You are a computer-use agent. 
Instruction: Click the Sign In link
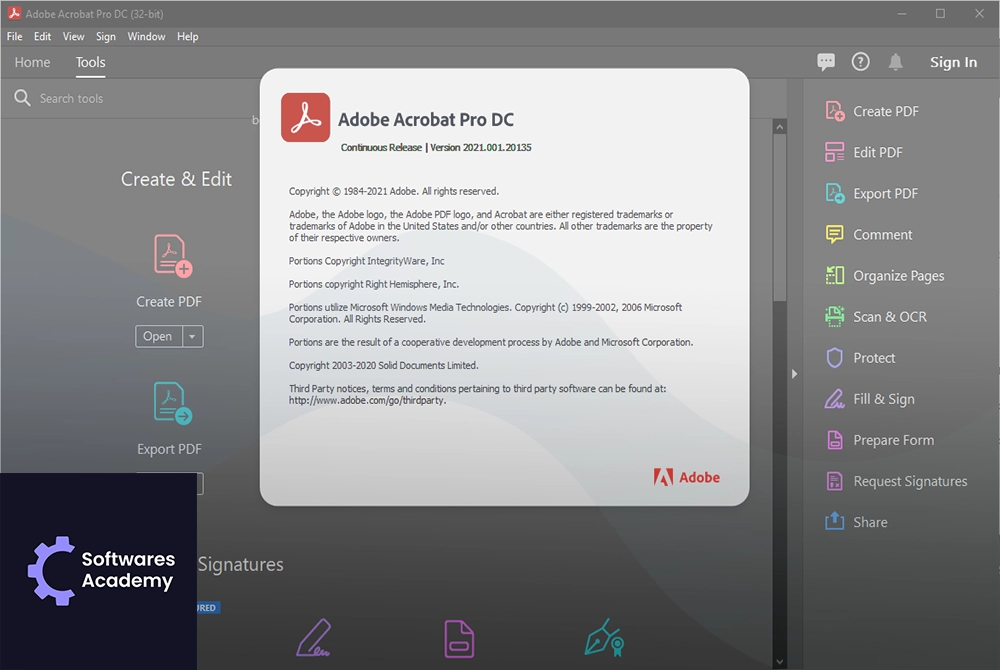point(953,62)
